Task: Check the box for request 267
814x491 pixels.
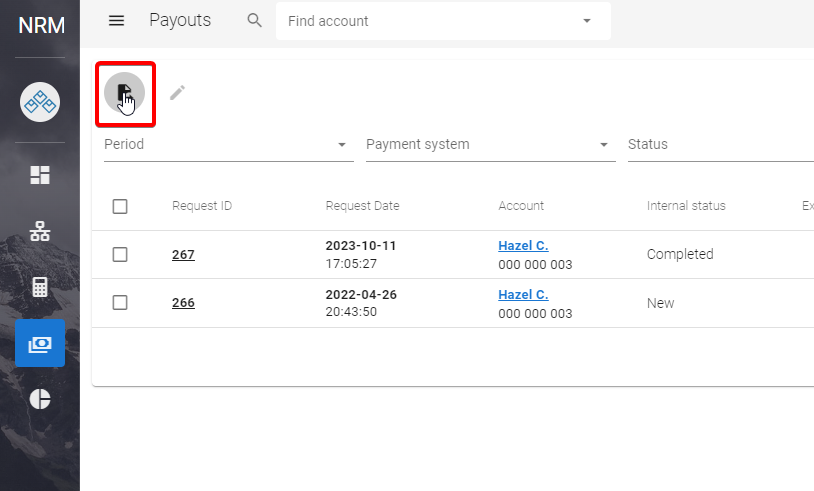Action: click(x=120, y=254)
